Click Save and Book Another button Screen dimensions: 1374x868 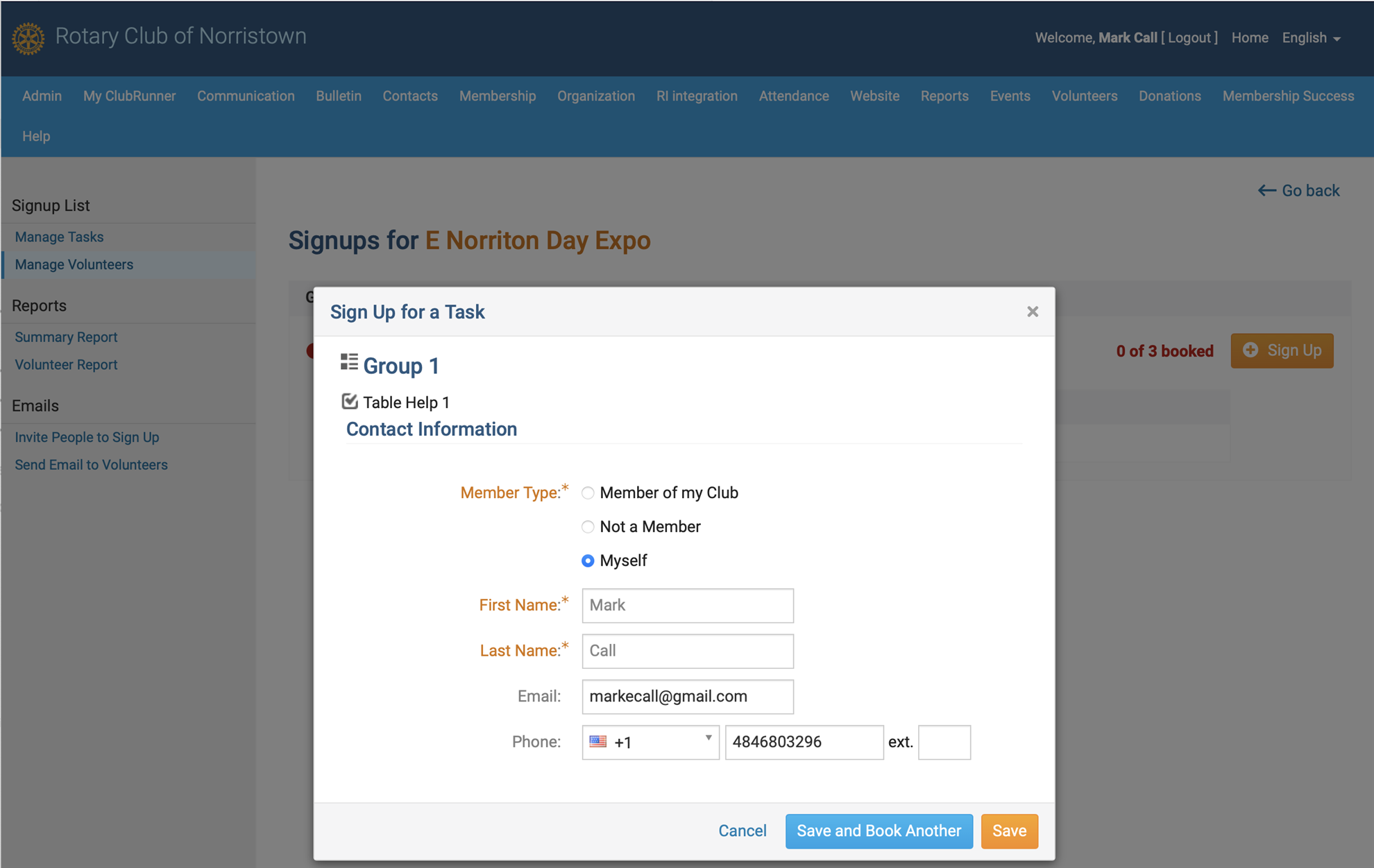[x=879, y=831]
